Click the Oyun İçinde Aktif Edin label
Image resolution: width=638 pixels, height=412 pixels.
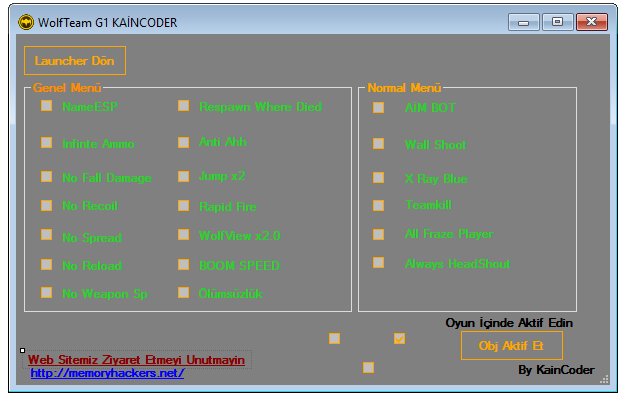pyautogui.click(x=509, y=323)
